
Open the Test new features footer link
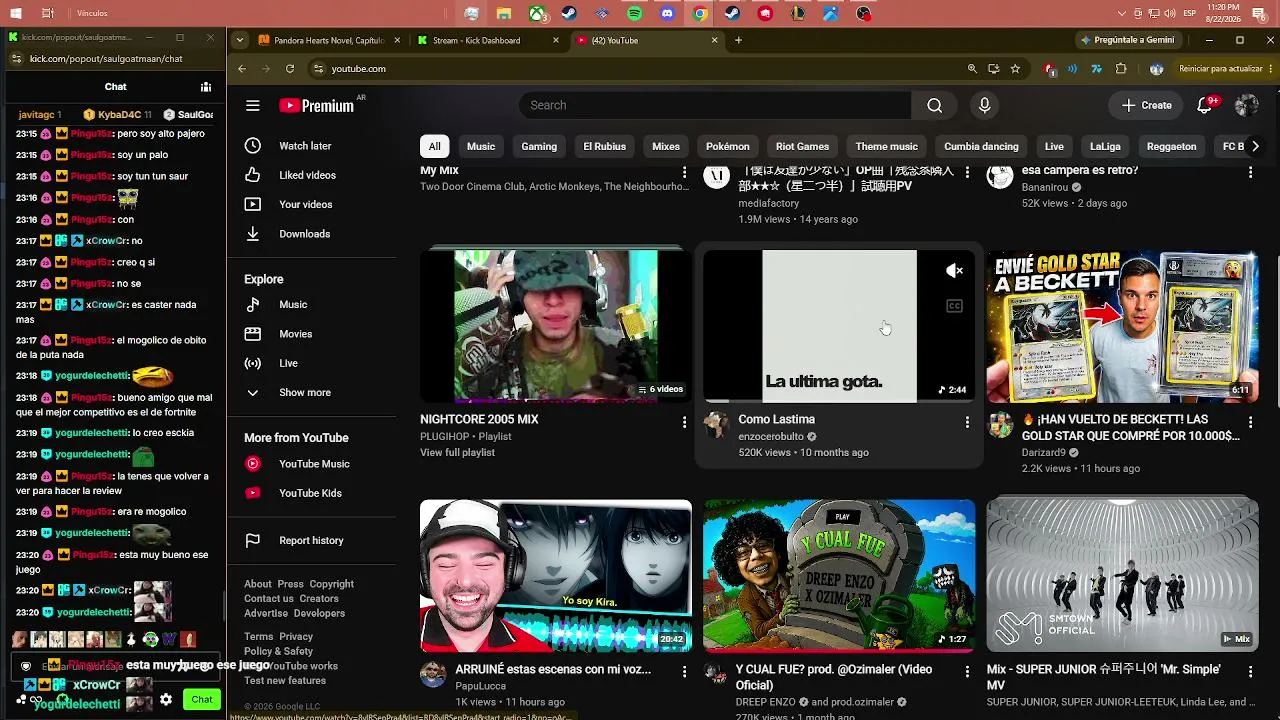coord(285,681)
